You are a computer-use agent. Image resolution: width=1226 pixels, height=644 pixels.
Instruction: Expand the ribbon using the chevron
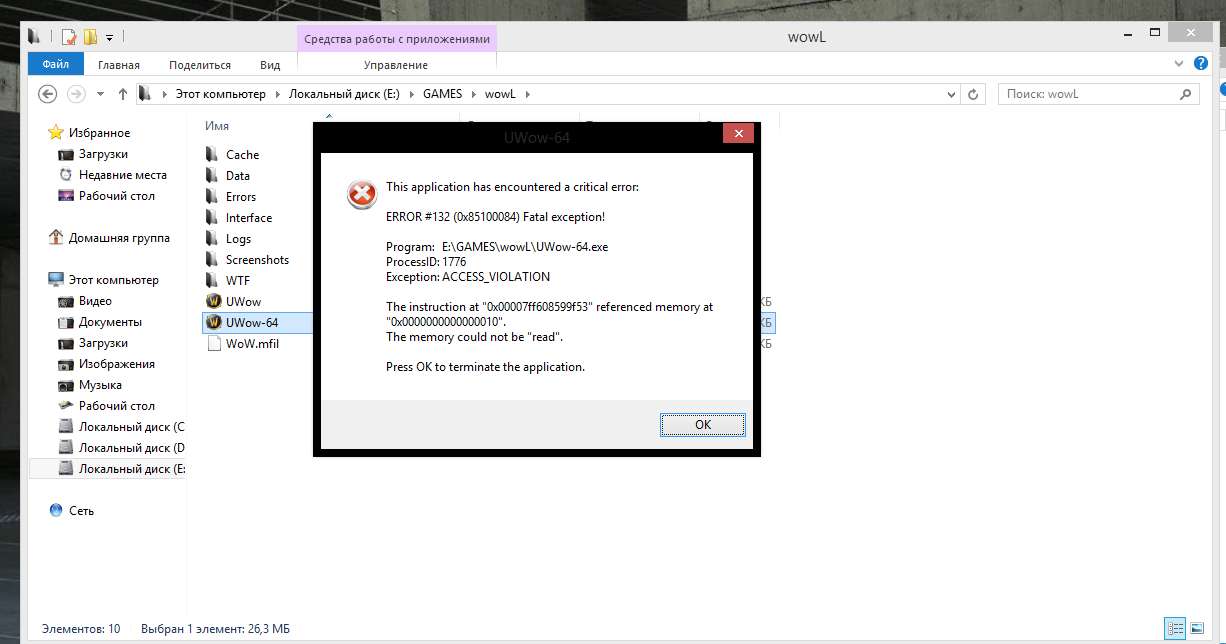tap(1179, 64)
